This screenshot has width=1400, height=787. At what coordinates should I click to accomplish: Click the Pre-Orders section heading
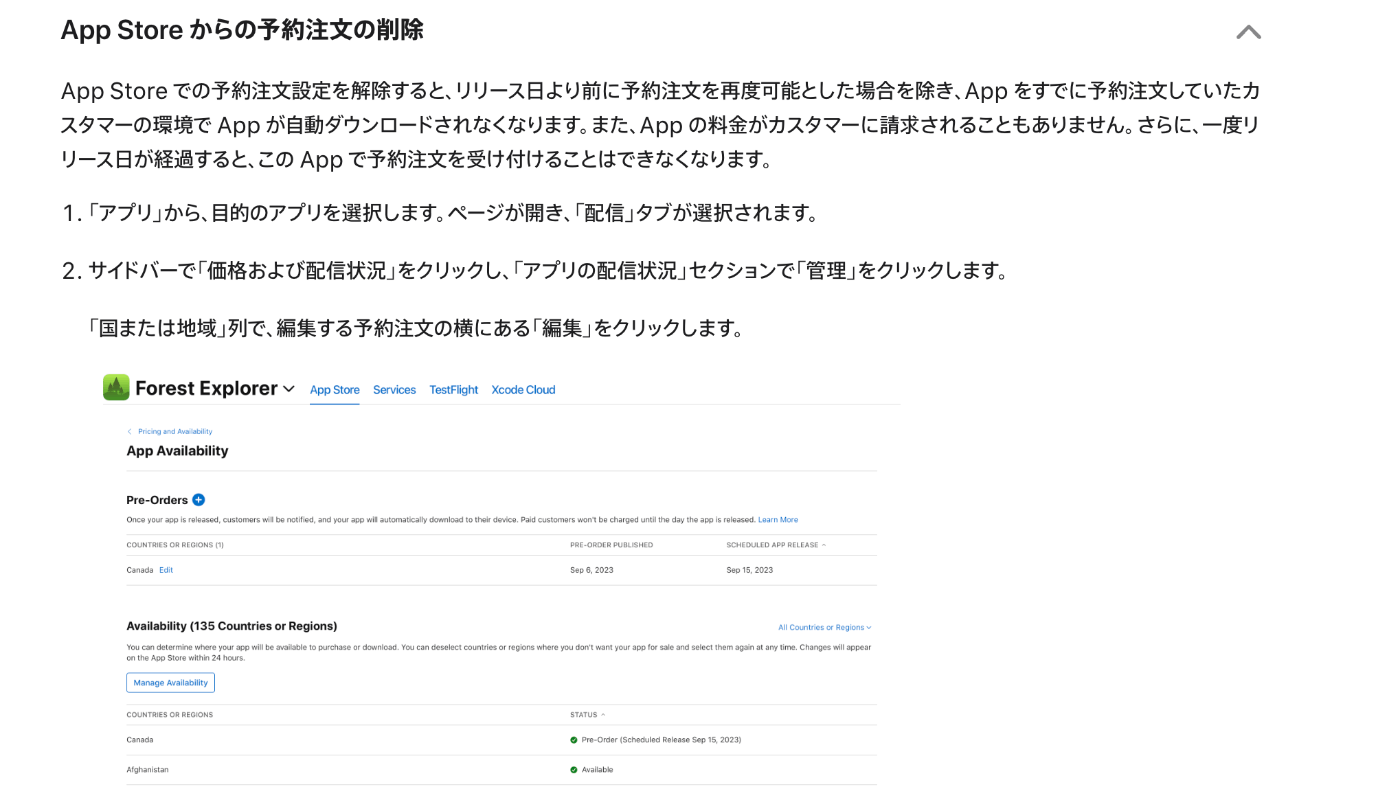pos(157,500)
